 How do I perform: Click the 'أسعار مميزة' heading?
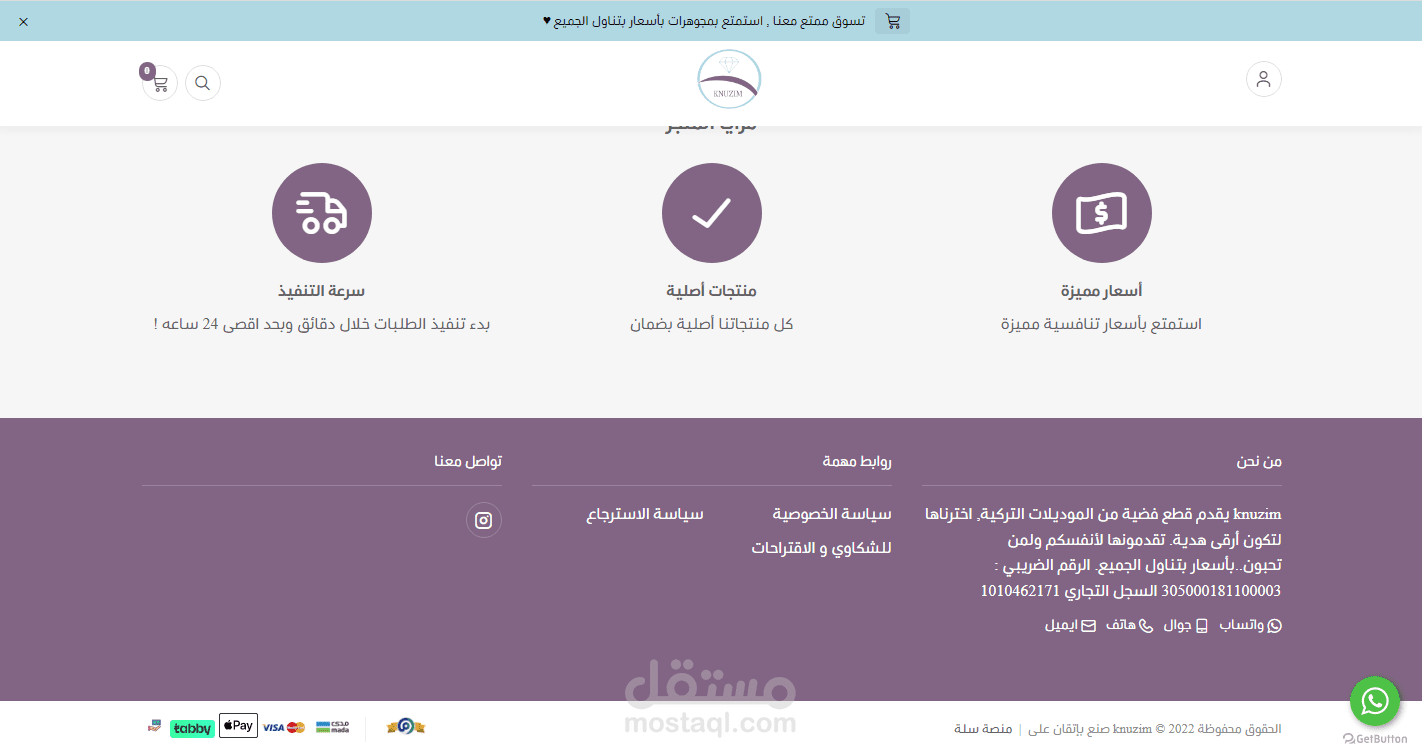coord(1101,291)
